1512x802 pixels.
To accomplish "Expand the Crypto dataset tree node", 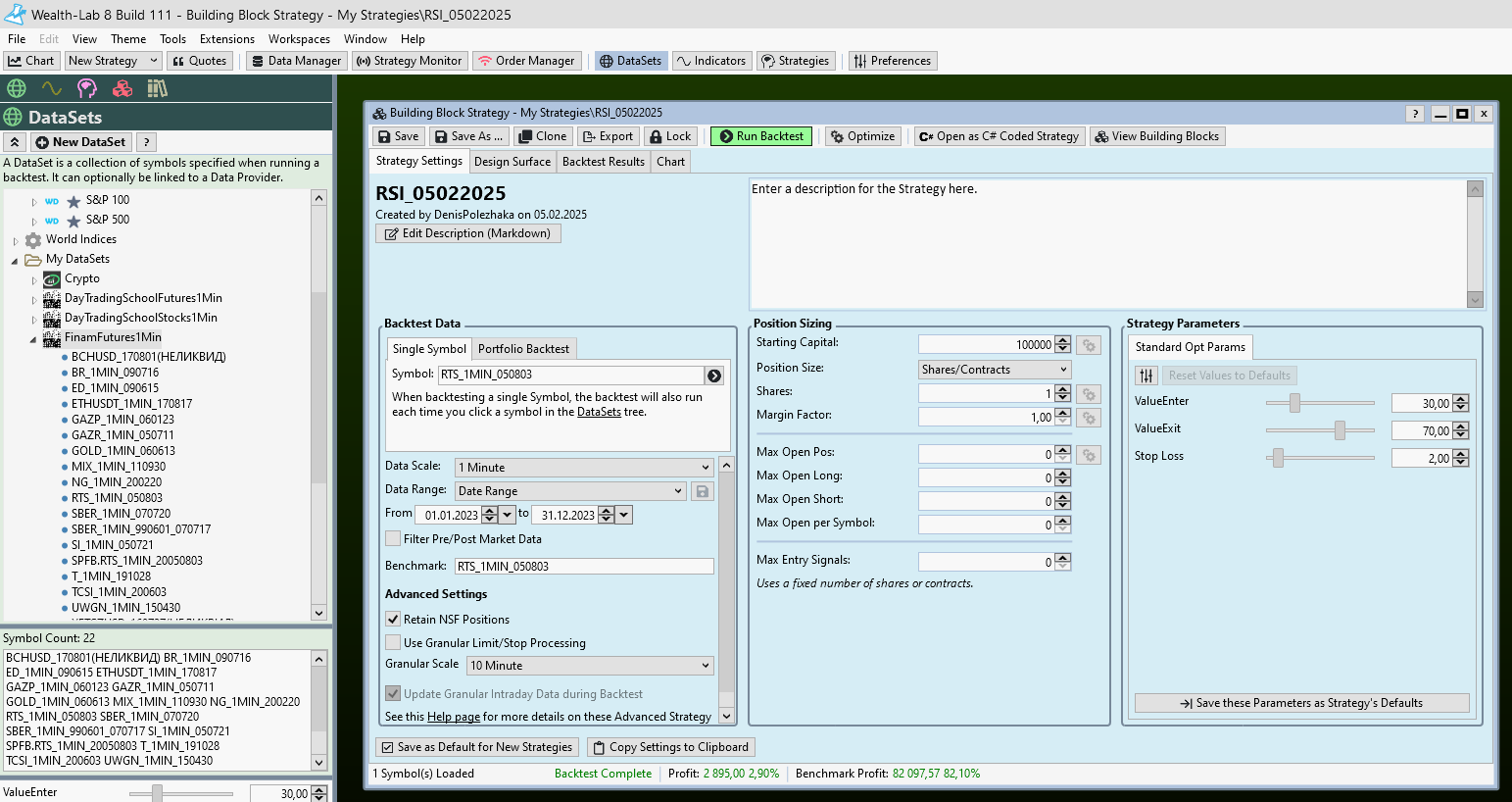I will 34,279.
